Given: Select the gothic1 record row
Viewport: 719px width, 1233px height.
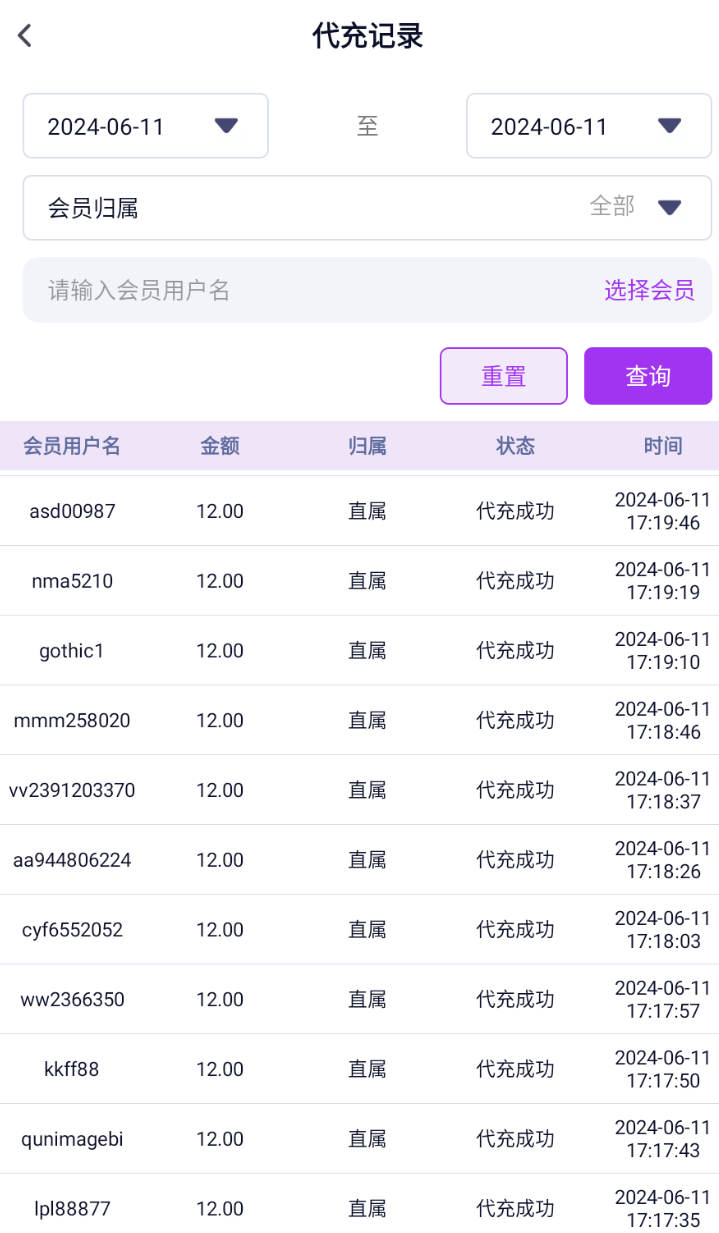Looking at the screenshot, I should tap(359, 651).
